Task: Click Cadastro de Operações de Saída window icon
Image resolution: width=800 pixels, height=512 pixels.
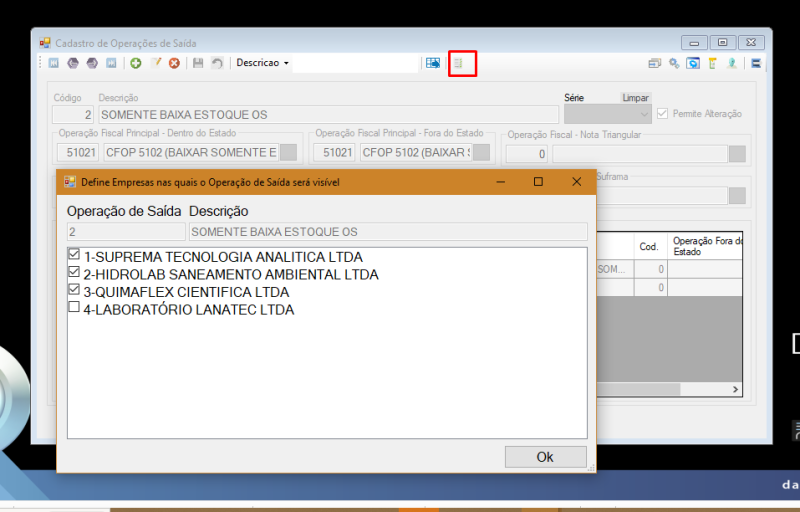Action: pos(45,43)
